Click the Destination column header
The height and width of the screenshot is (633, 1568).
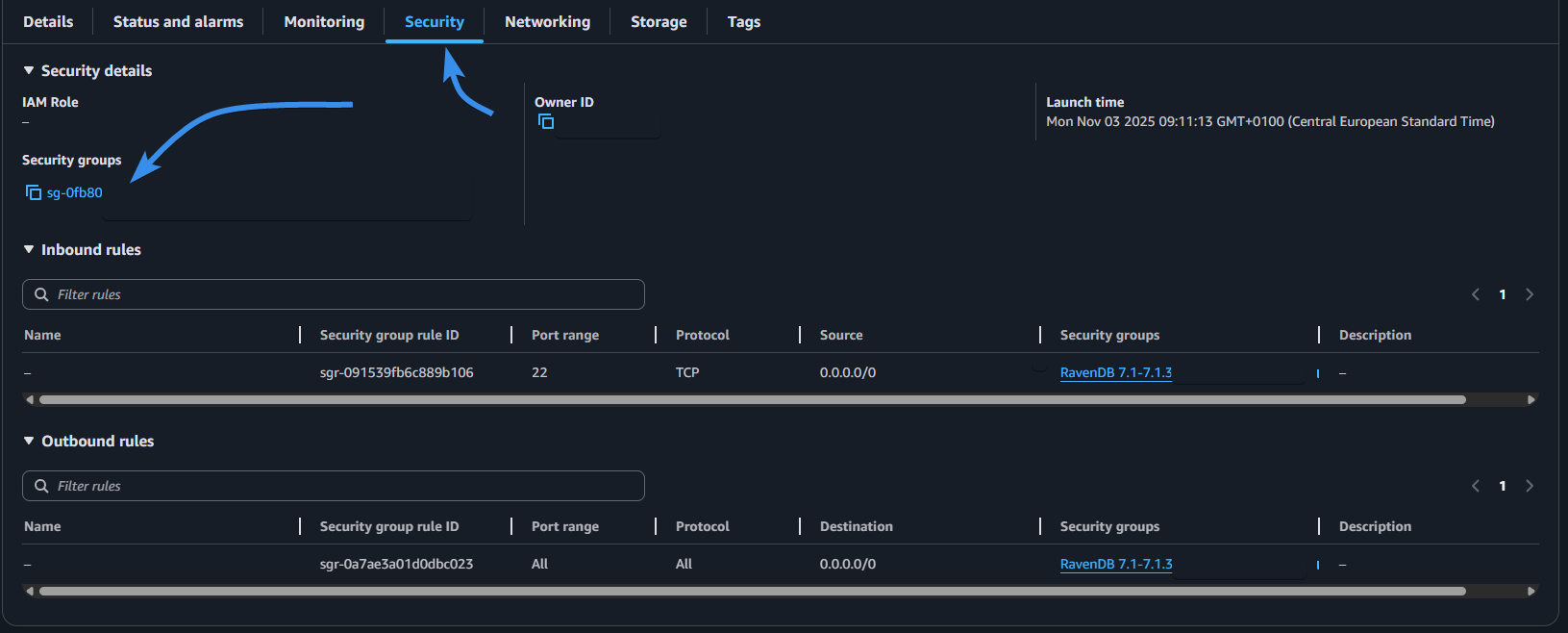pyautogui.click(x=857, y=526)
